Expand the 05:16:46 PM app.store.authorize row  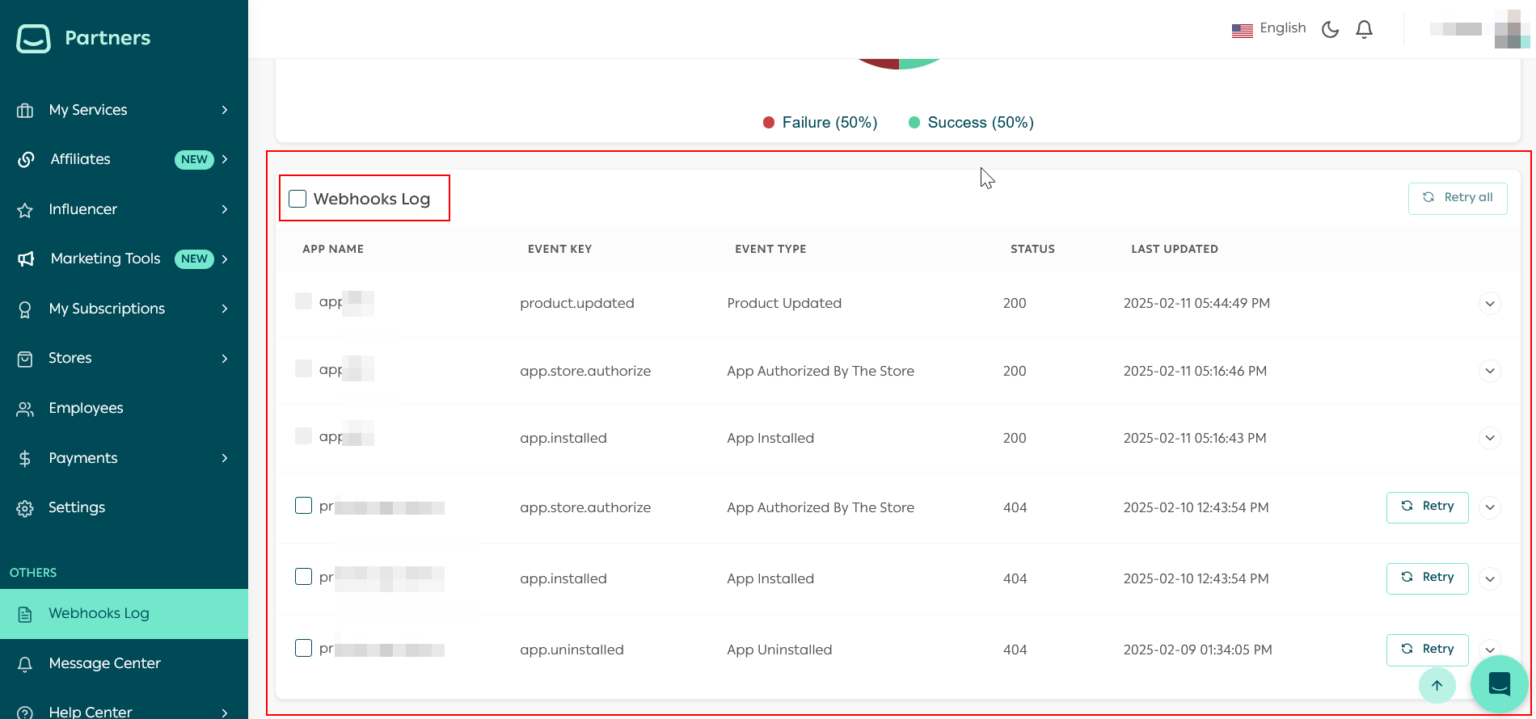pos(1490,371)
